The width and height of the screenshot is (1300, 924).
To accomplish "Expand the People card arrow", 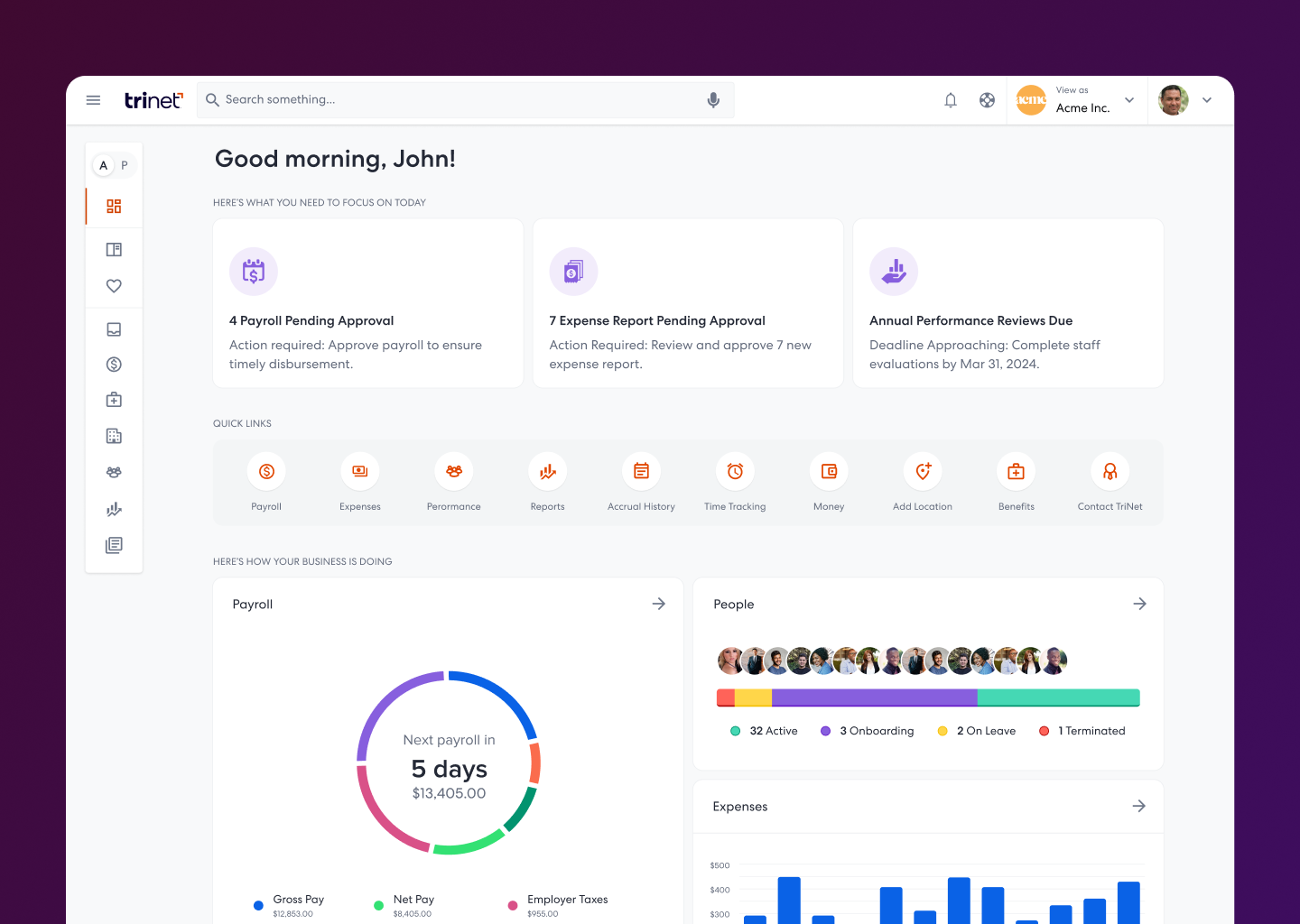I will pyautogui.click(x=1139, y=604).
